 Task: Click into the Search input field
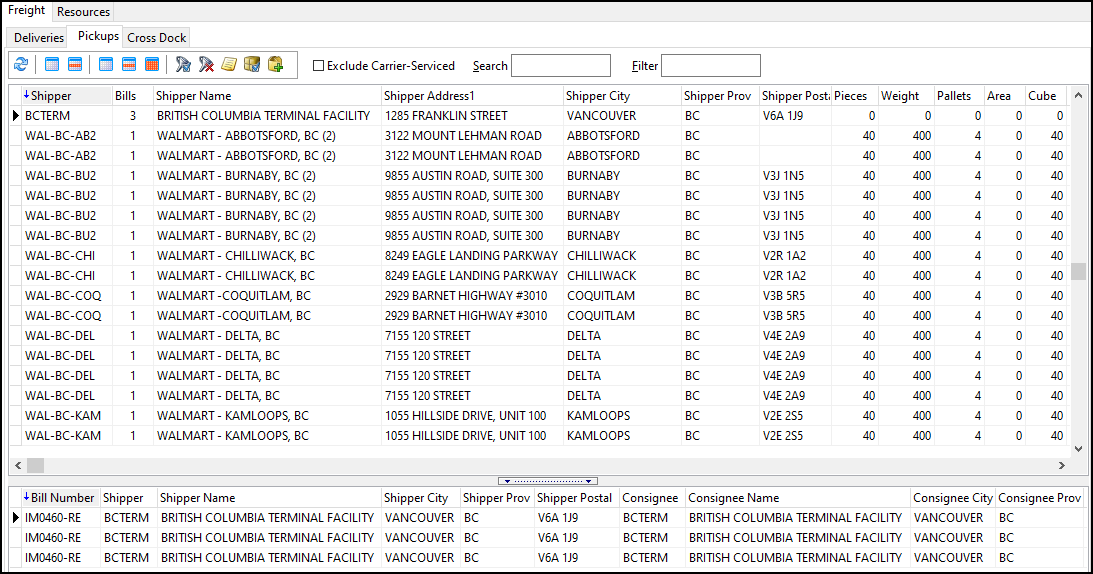pyautogui.click(x=560, y=66)
